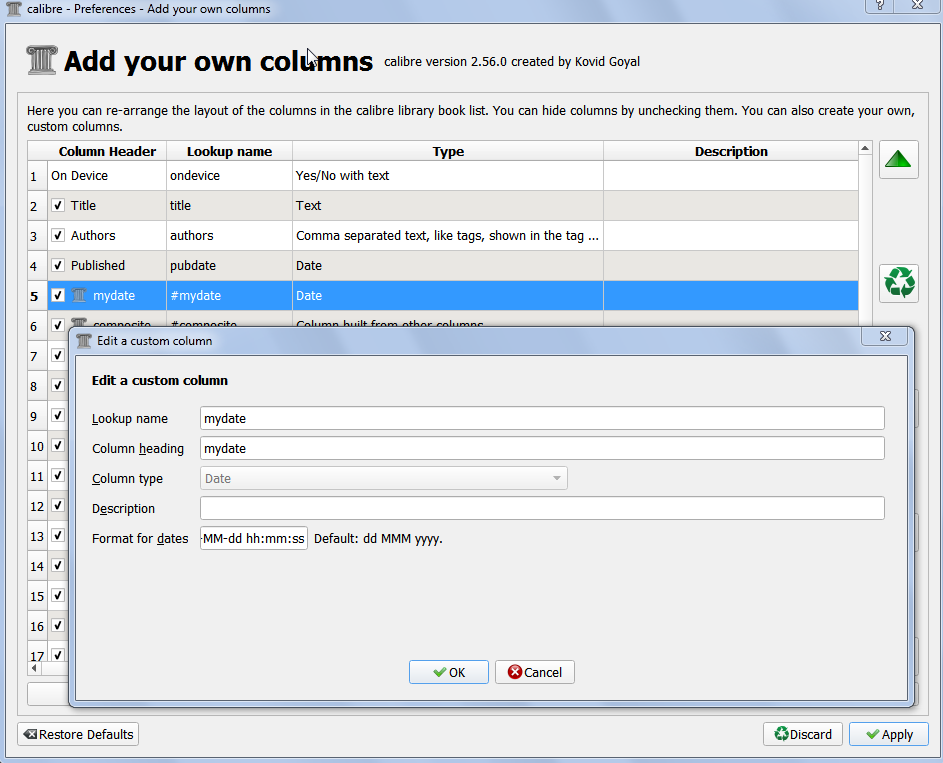
Task: Click the 'ondevice' lookup name cell
Action: click(230, 176)
